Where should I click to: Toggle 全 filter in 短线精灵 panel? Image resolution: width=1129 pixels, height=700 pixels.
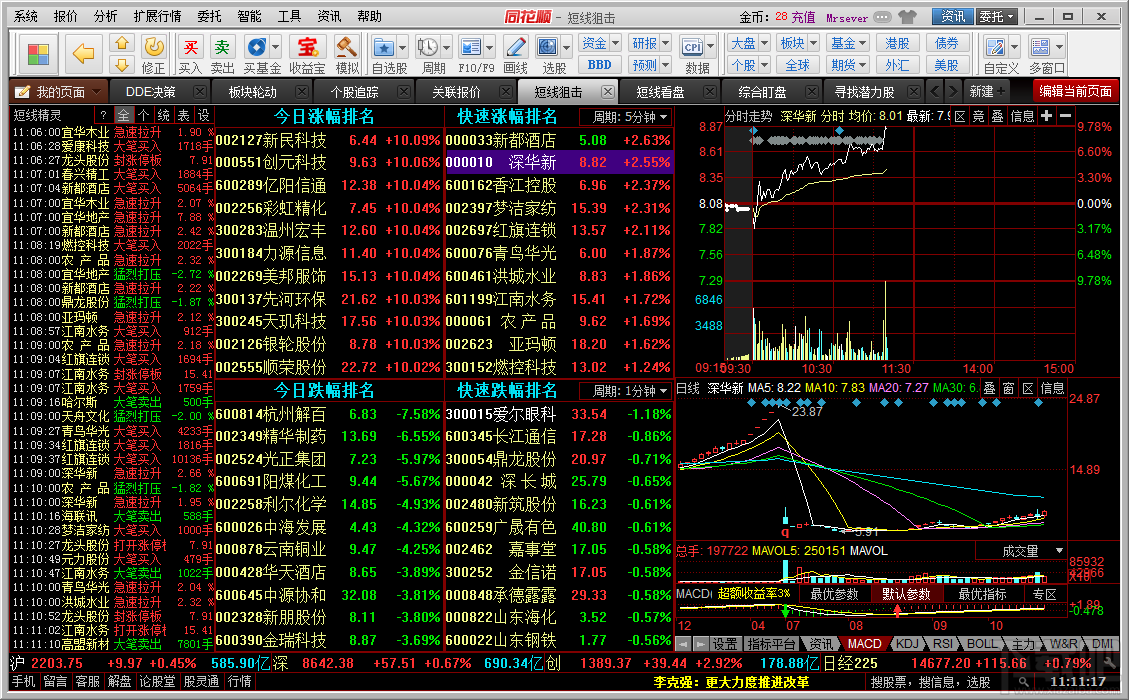tap(124, 115)
